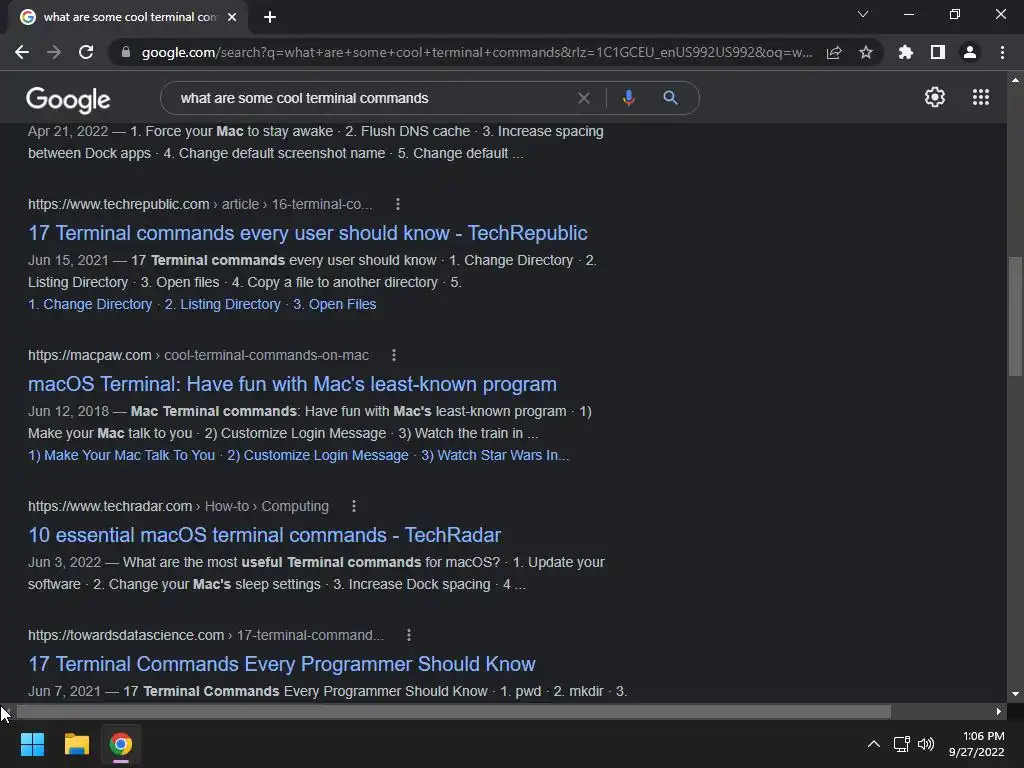The height and width of the screenshot is (768, 1024).
Task: Open '17 Terminal commands every user should know - TechRepublic'
Action: tap(308, 233)
